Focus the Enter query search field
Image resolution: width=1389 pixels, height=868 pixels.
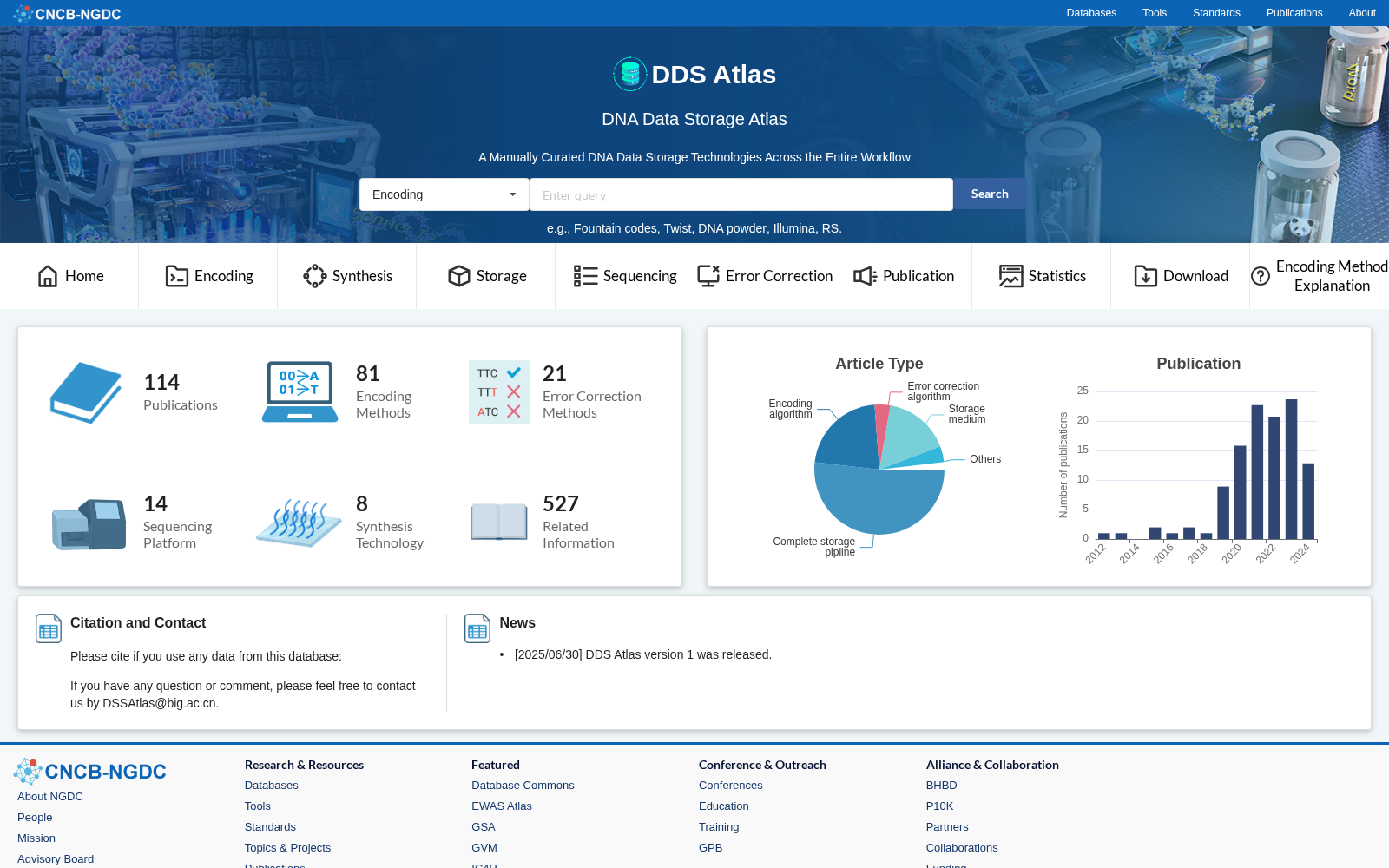(x=741, y=194)
